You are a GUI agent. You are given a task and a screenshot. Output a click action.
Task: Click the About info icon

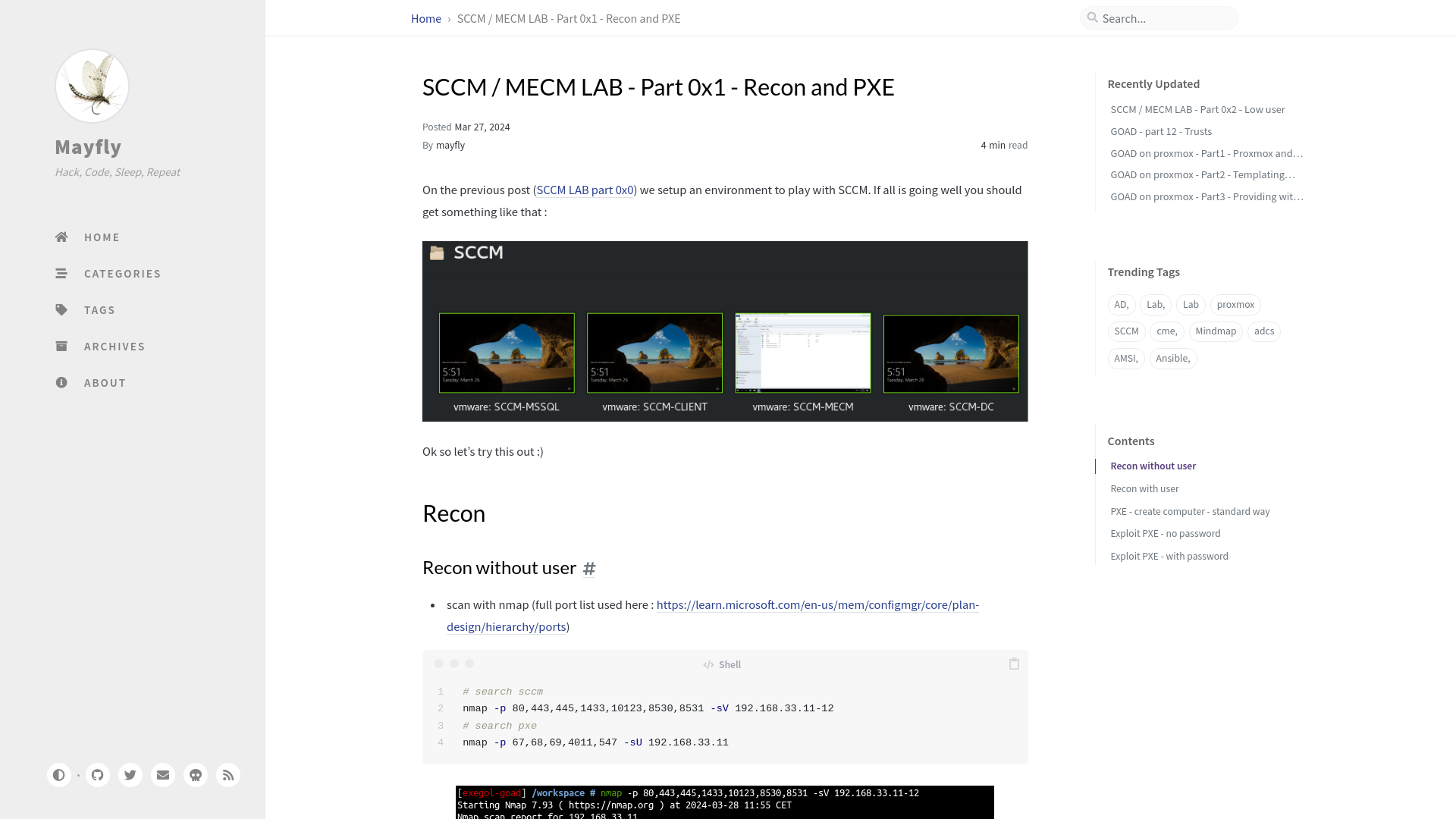61,383
